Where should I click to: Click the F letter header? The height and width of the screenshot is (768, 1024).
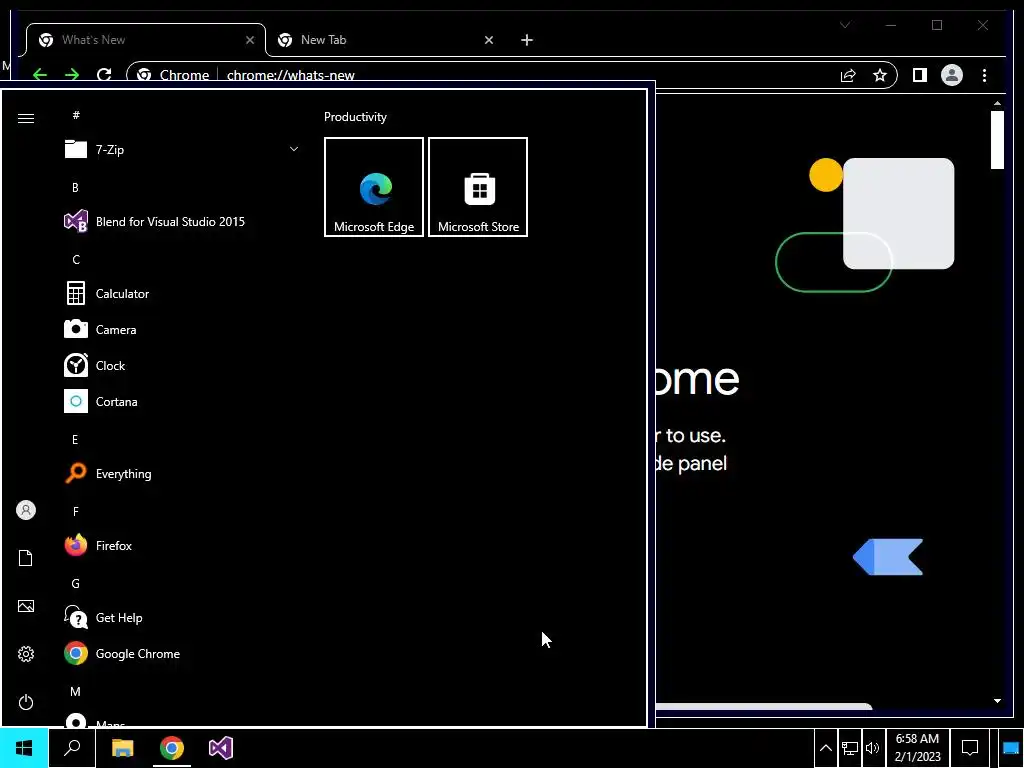(x=76, y=511)
